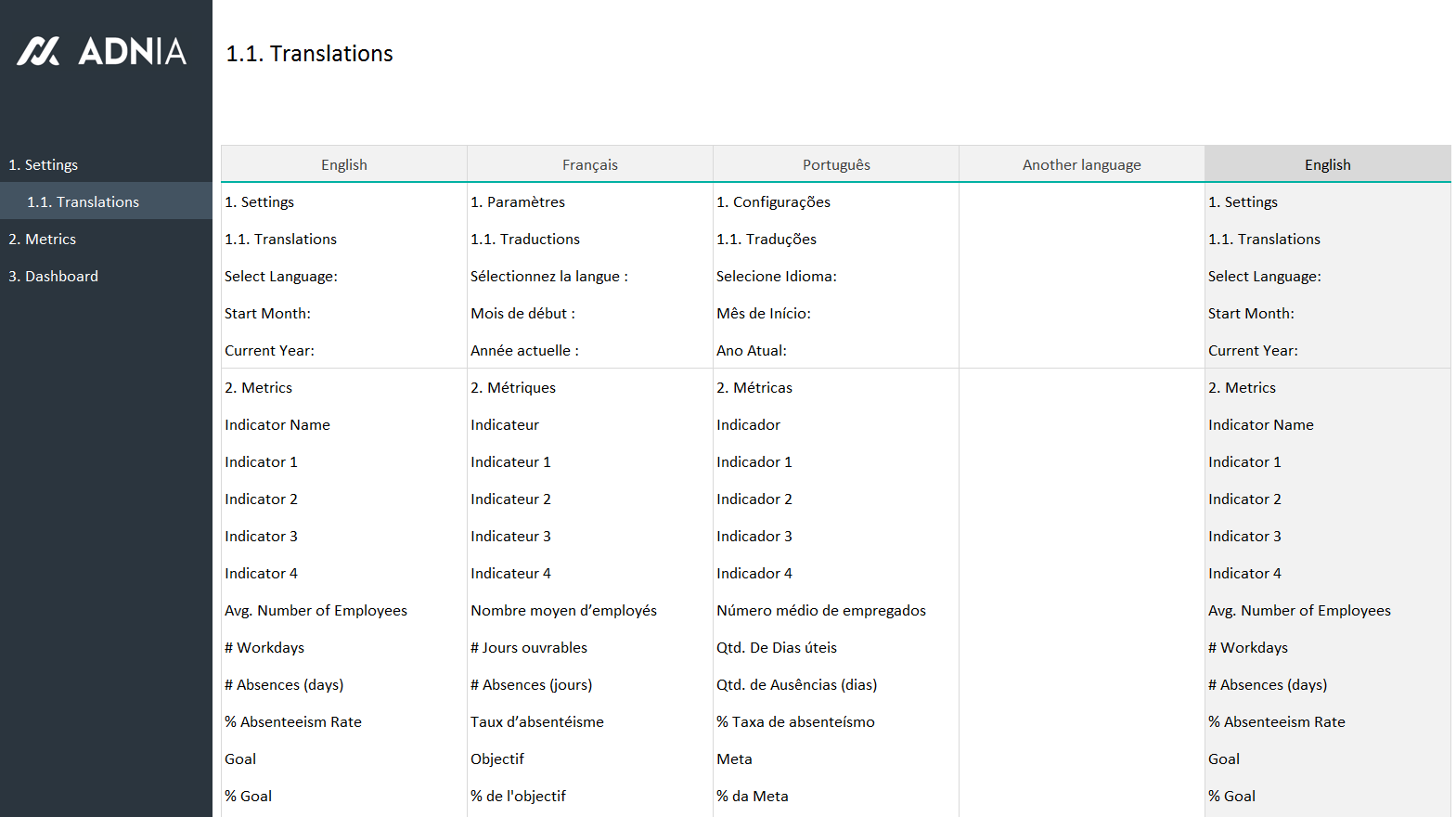Click the page title '1.1. Translations'

(310, 54)
